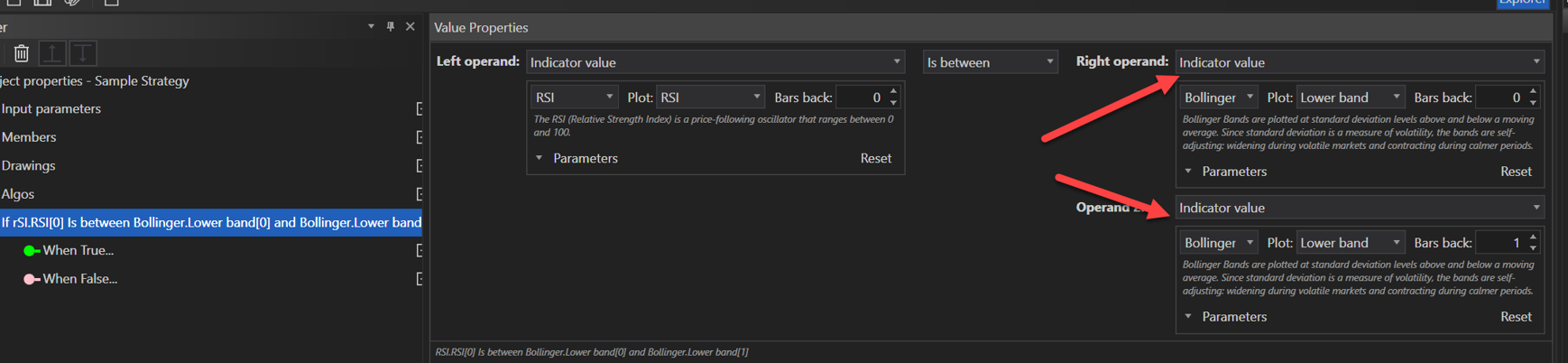The width and height of the screenshot is (1568, 363).
Task: Click the move-up arrow icon
Action: 52,54
